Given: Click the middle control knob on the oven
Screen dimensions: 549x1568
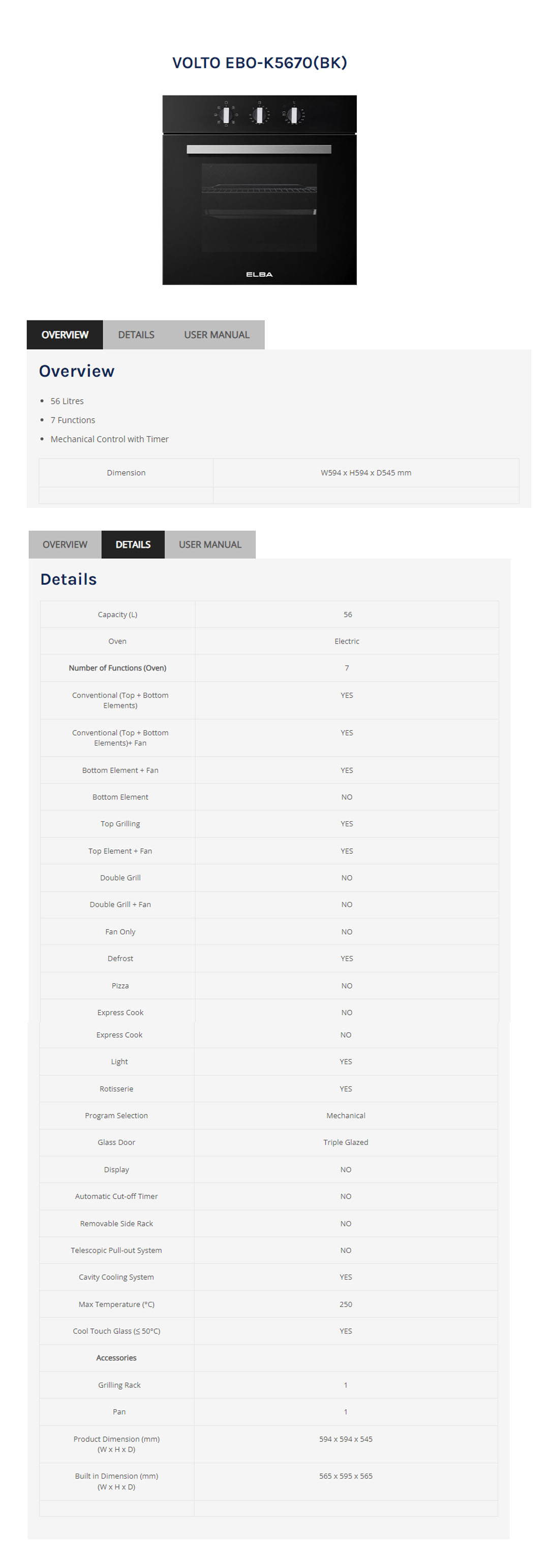Looking at the screenshot, I should 259,114.
